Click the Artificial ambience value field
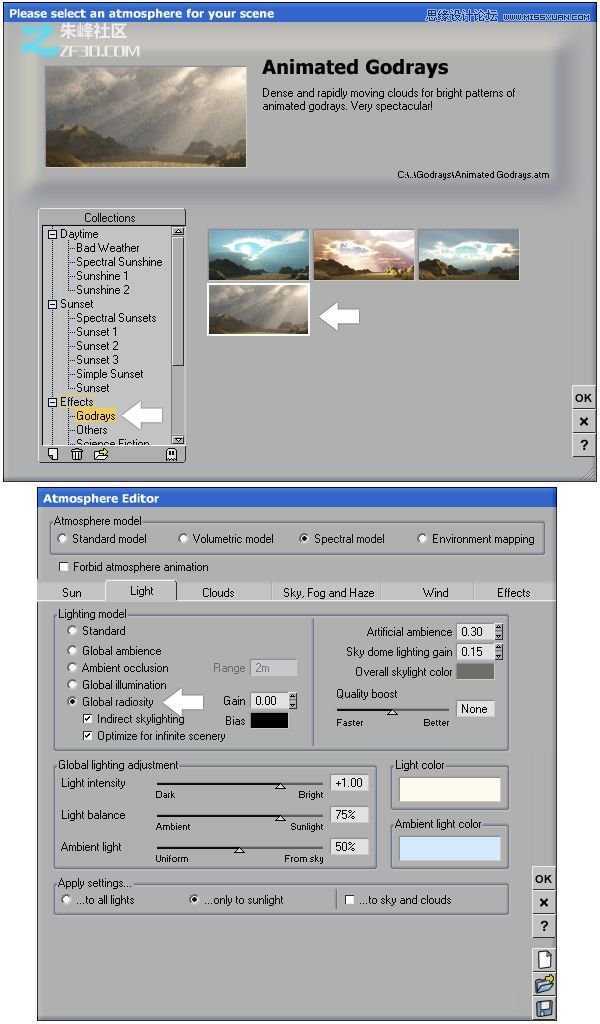 [x=475, y=632]
